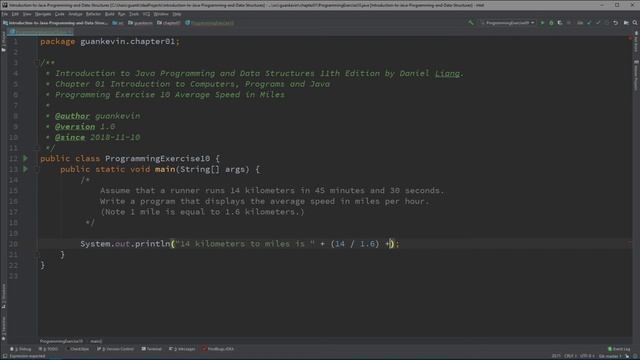640x360 pixels.
Task: Open the Tools menu
Action: coord(134,14)
